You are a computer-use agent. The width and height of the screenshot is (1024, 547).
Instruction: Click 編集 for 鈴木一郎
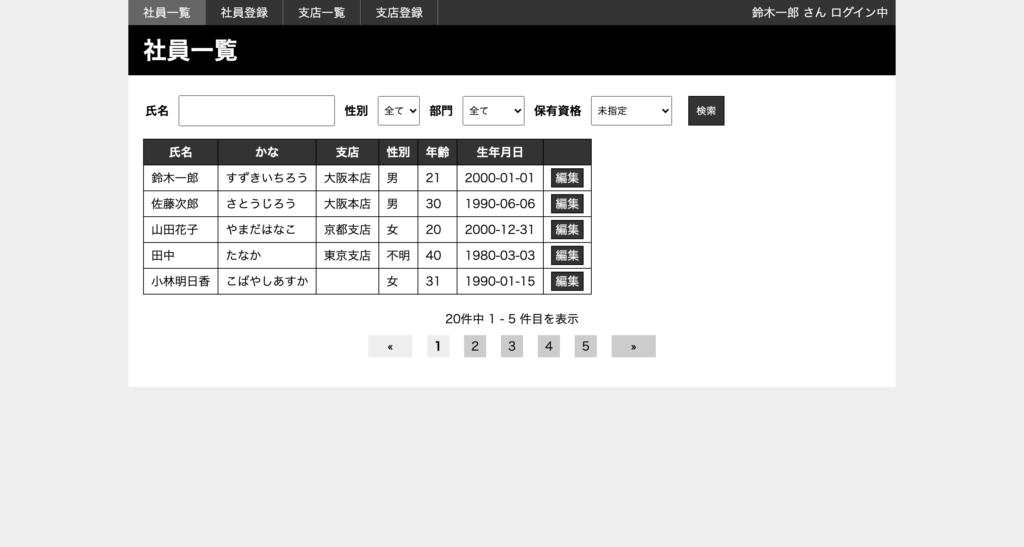(x=567, y=178)
